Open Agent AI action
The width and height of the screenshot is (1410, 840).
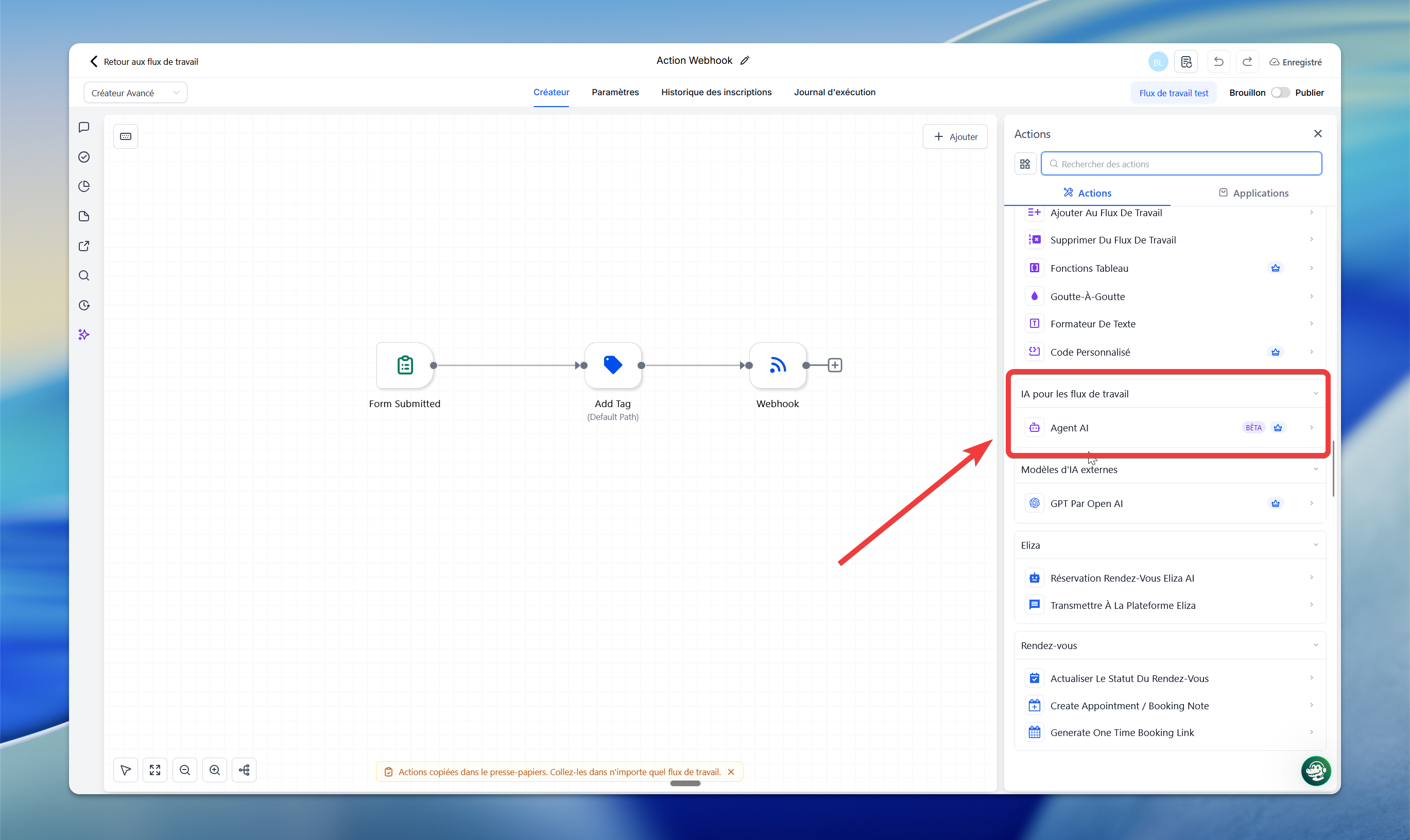click(x=1170, y=428)
